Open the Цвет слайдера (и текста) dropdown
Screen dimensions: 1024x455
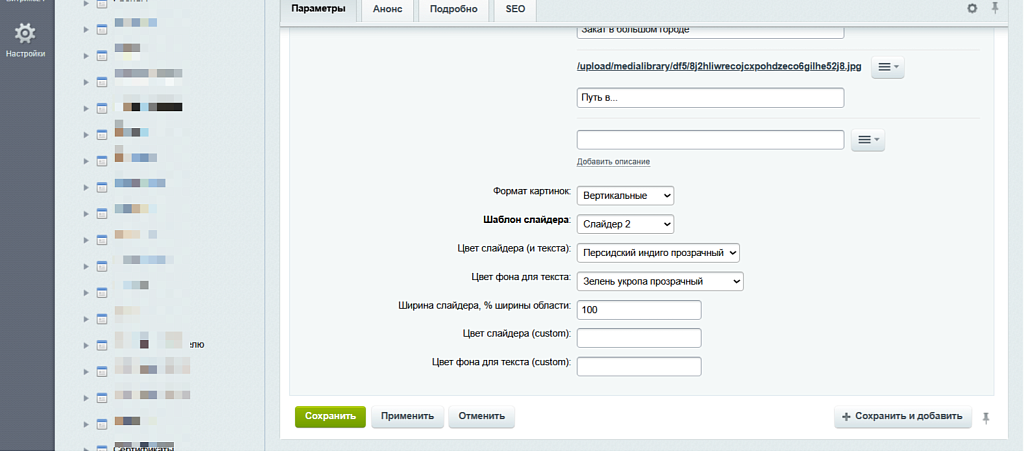click(657, 253)
